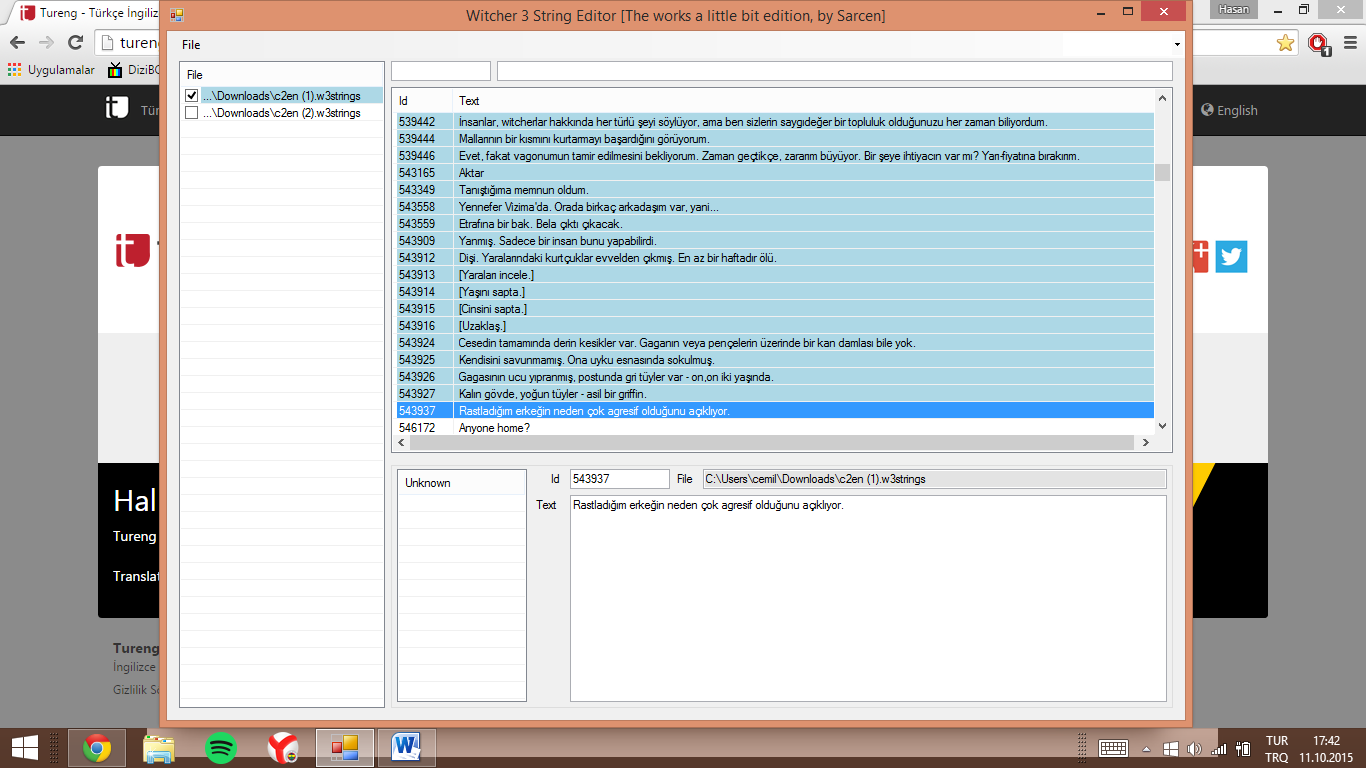1366x768 pixels.
Task: Open File Explorer from the taskbar
Action: click(159, 748)
